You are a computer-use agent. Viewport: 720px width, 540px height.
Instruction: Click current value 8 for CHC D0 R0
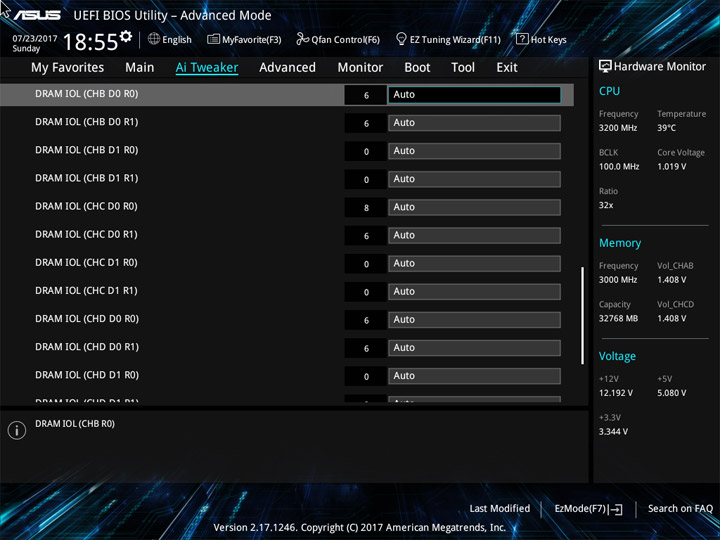click(x=366, y=208)
